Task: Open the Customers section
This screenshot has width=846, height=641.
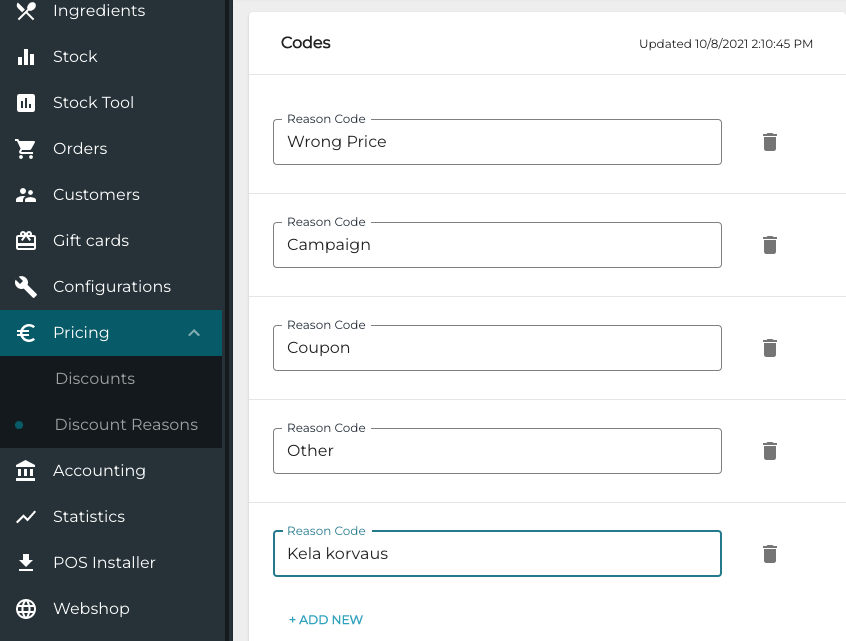Action: [x=96, y=195]
